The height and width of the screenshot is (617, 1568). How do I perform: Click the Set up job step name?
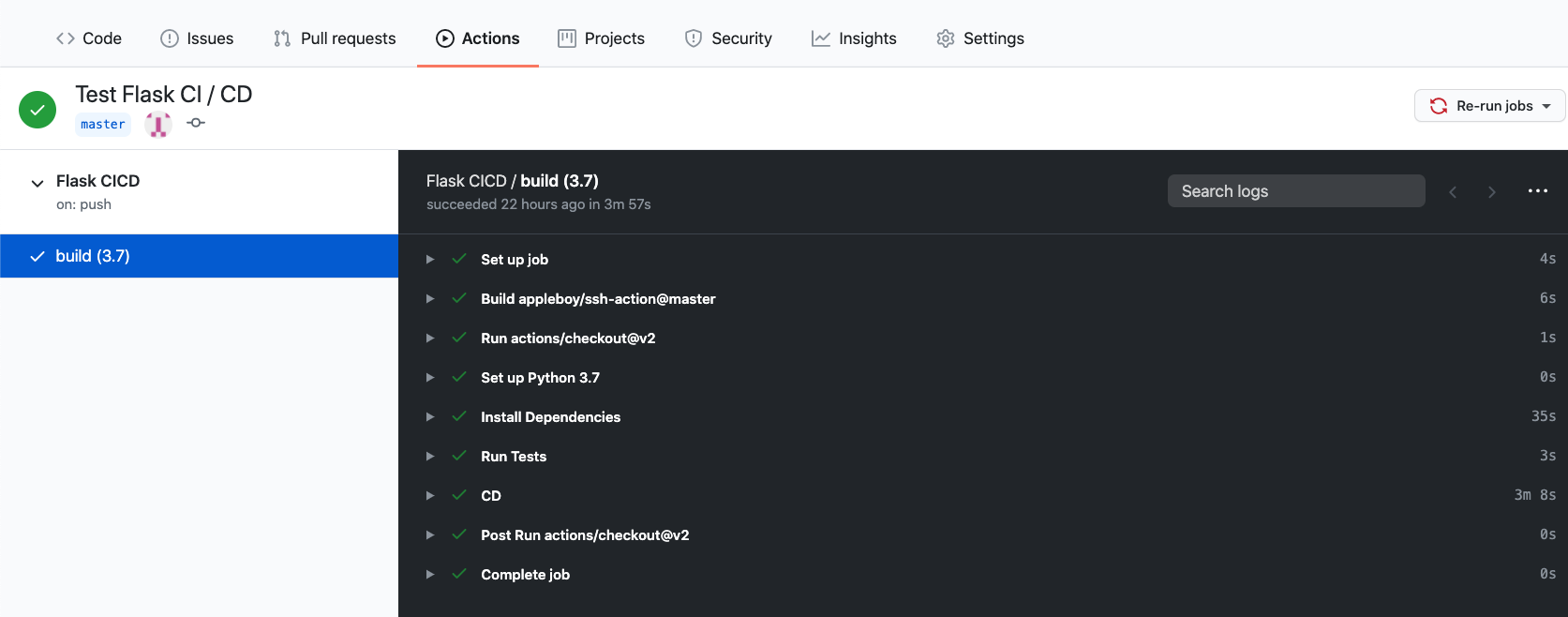[515, 260]
